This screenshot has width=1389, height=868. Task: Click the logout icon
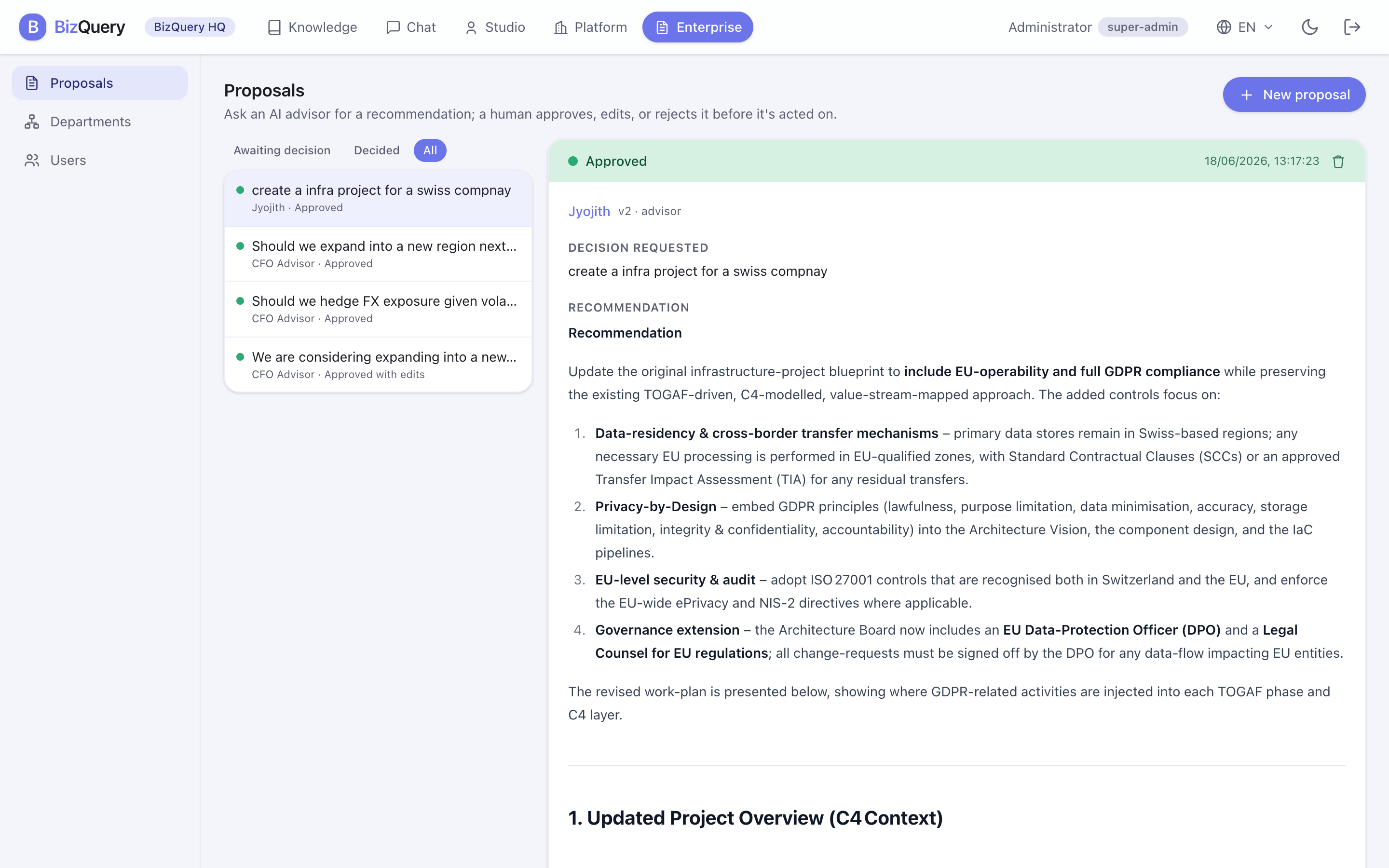(1352, 27)
